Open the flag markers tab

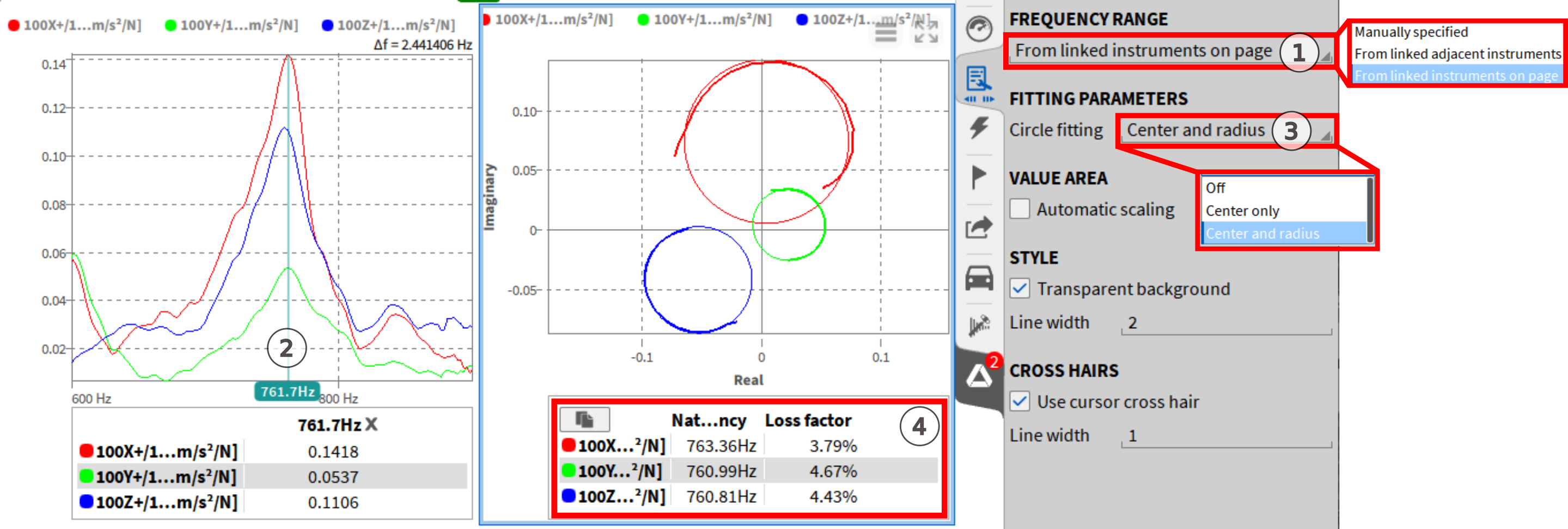point(979,177)
